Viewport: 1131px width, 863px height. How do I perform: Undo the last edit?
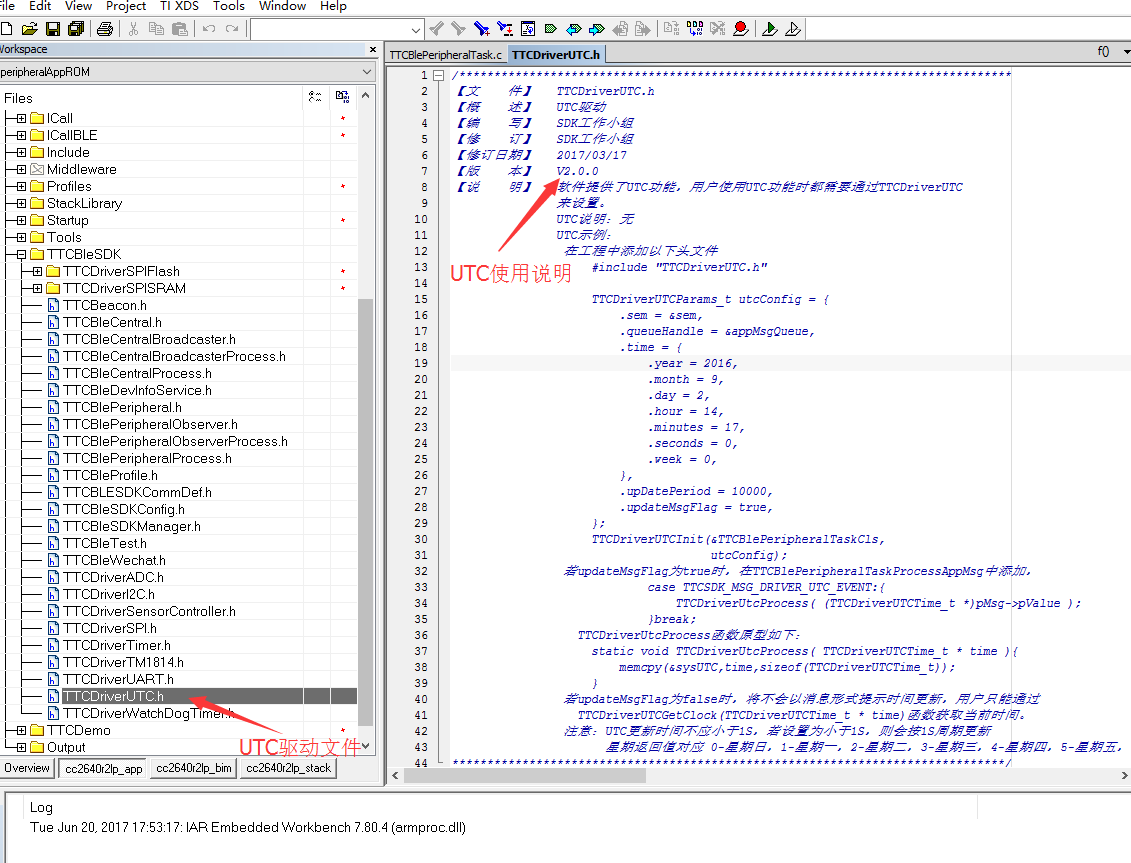[x=209, y=29]
